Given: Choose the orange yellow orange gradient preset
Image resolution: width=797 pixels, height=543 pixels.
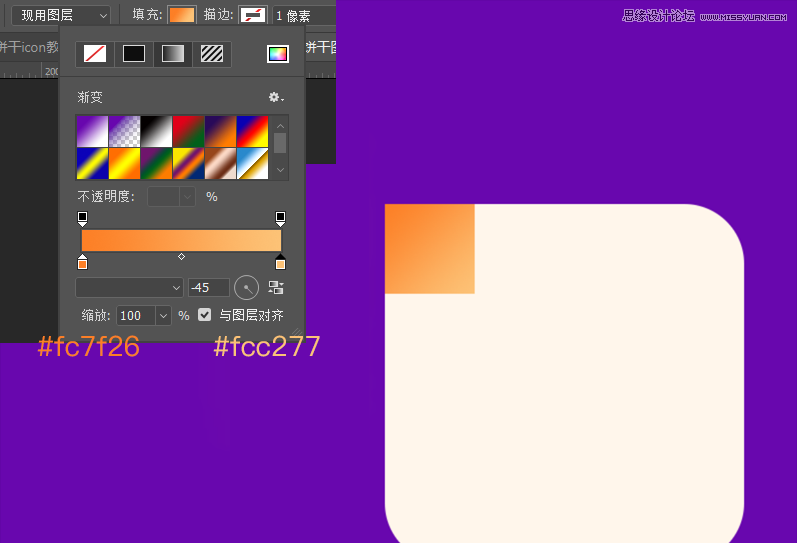Looking at the screenshot, I should pos(124,163).
